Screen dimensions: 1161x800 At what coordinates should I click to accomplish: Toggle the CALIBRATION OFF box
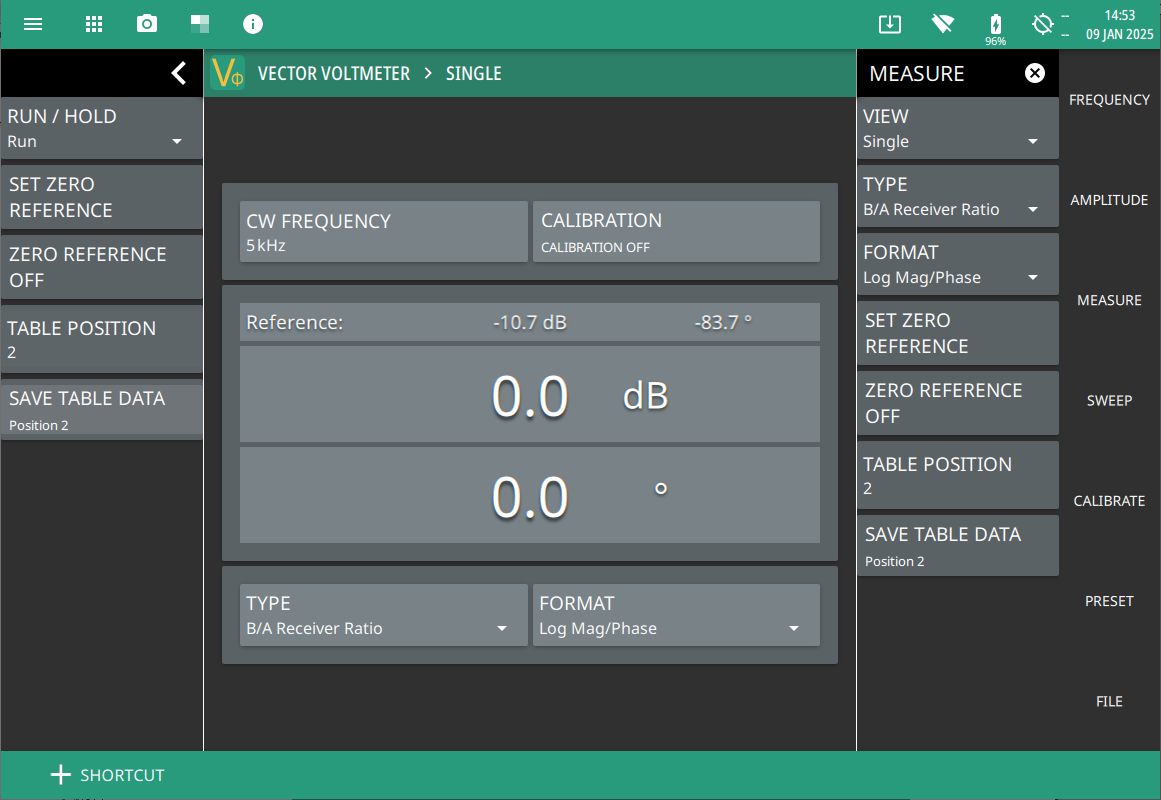pos(676,232)
